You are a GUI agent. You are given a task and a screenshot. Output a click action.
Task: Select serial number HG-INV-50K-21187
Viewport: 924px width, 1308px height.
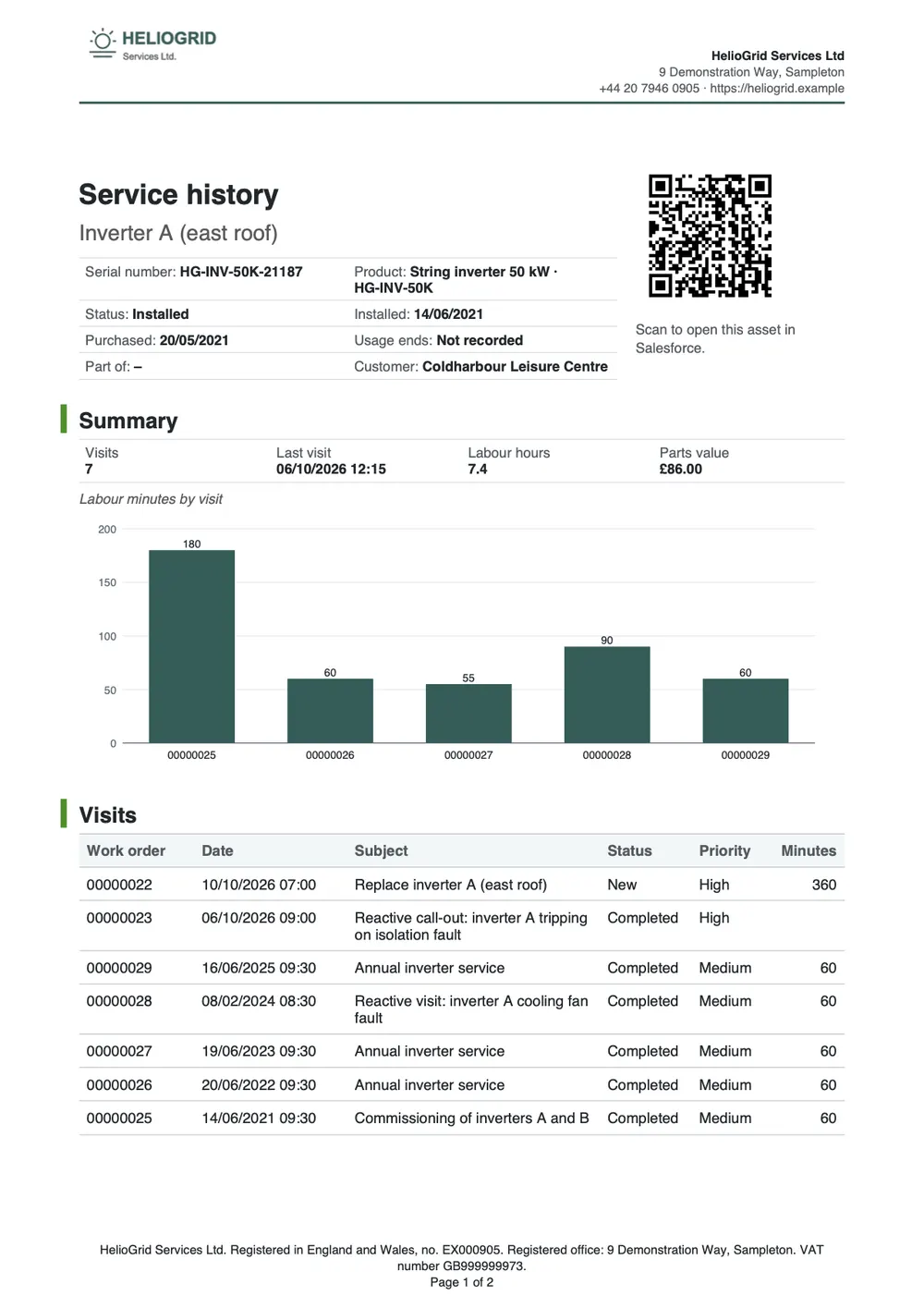click(241, 272)
